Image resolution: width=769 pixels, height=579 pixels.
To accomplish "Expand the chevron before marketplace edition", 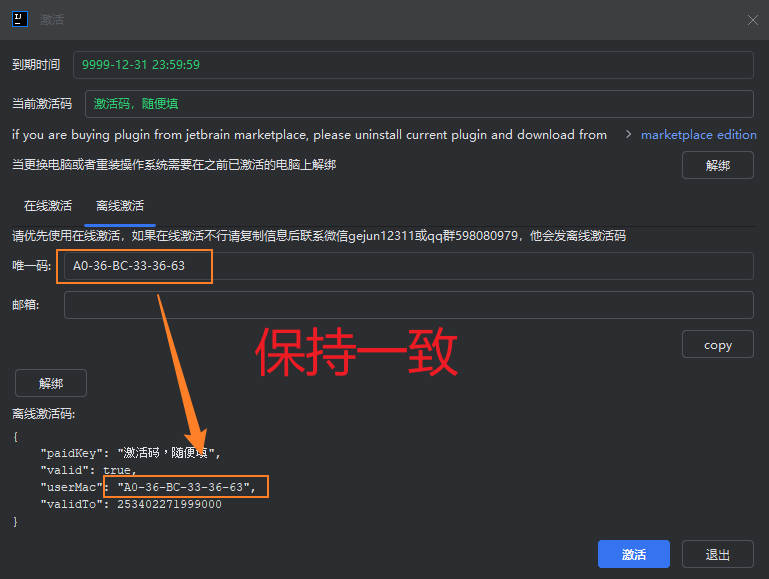I will click(x=628, y=134).
